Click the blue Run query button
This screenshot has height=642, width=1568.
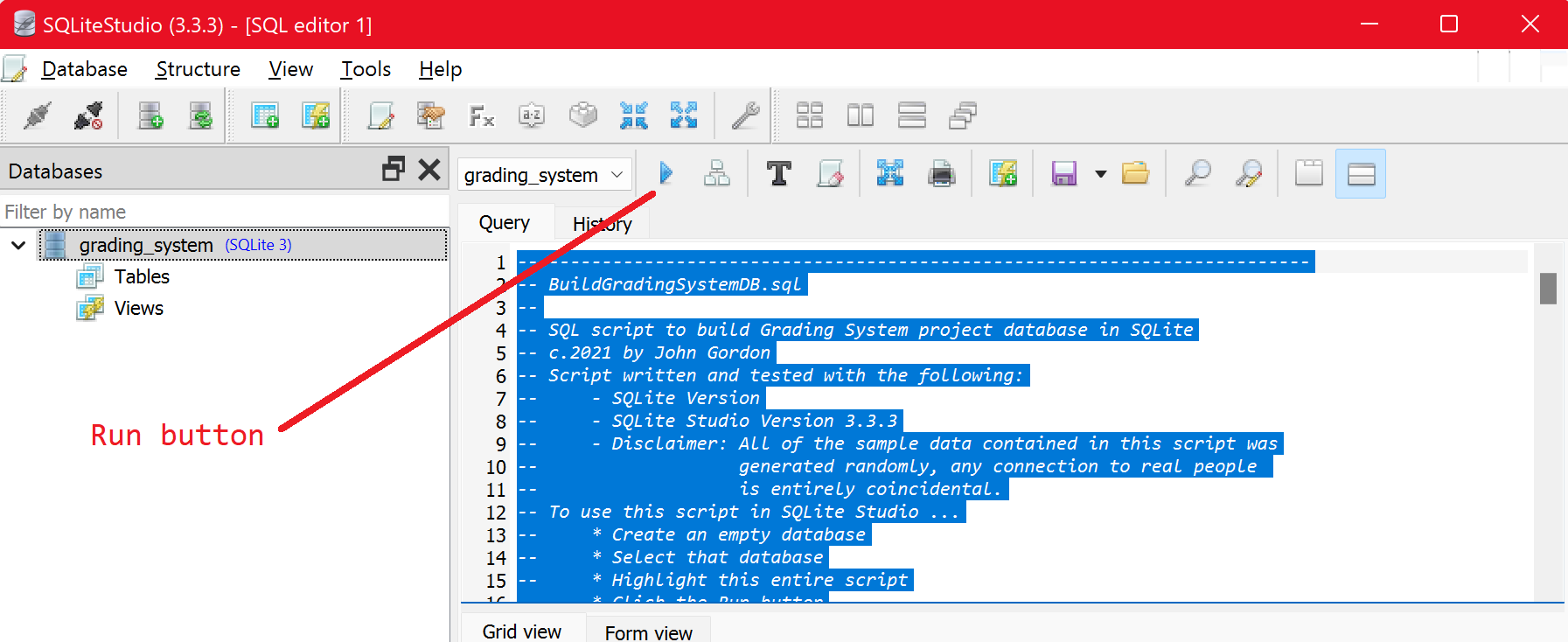pyautogui.click(x=666, y=173)
